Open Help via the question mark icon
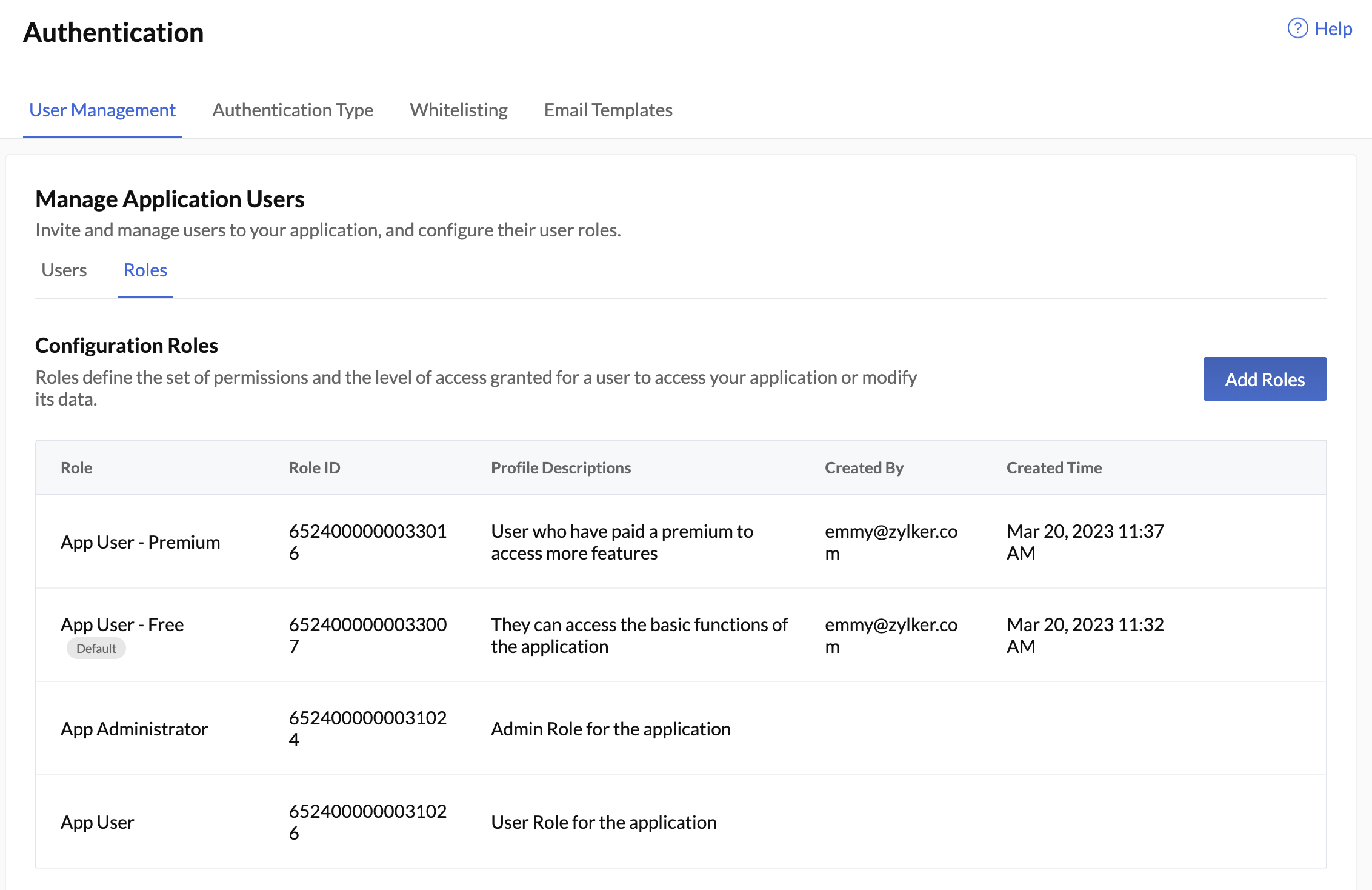This screenshot has width=1372, height=890. coord(1297,28)
